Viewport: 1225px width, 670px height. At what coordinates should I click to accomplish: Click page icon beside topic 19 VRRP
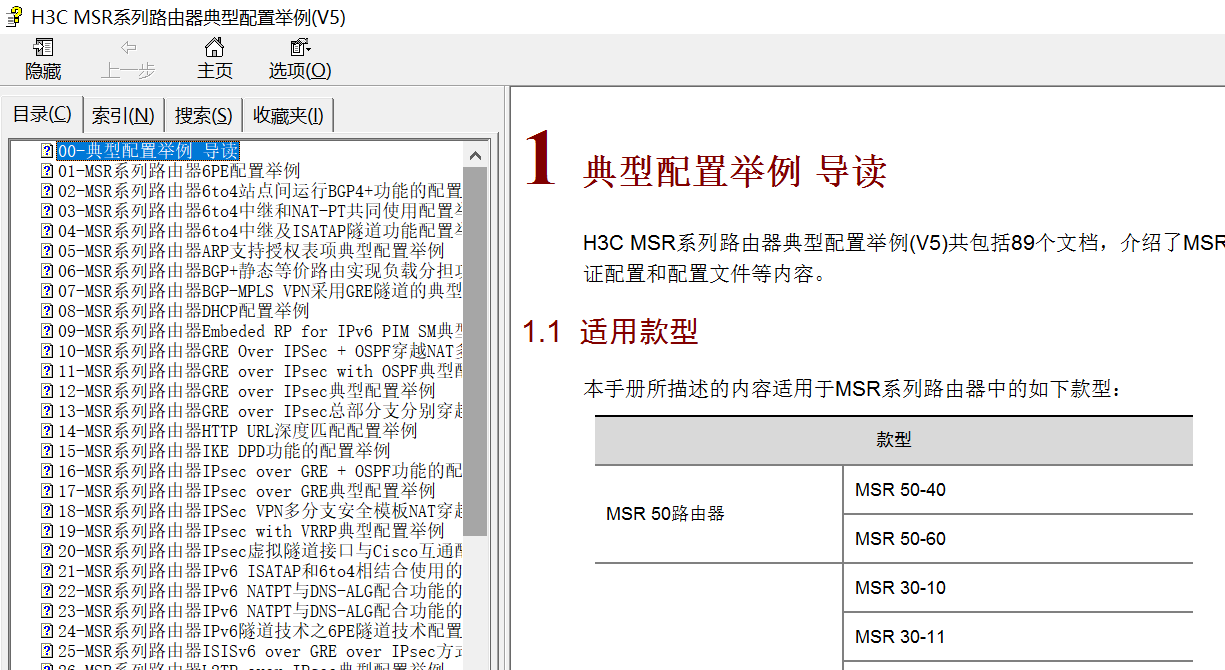tap(47, 531)
